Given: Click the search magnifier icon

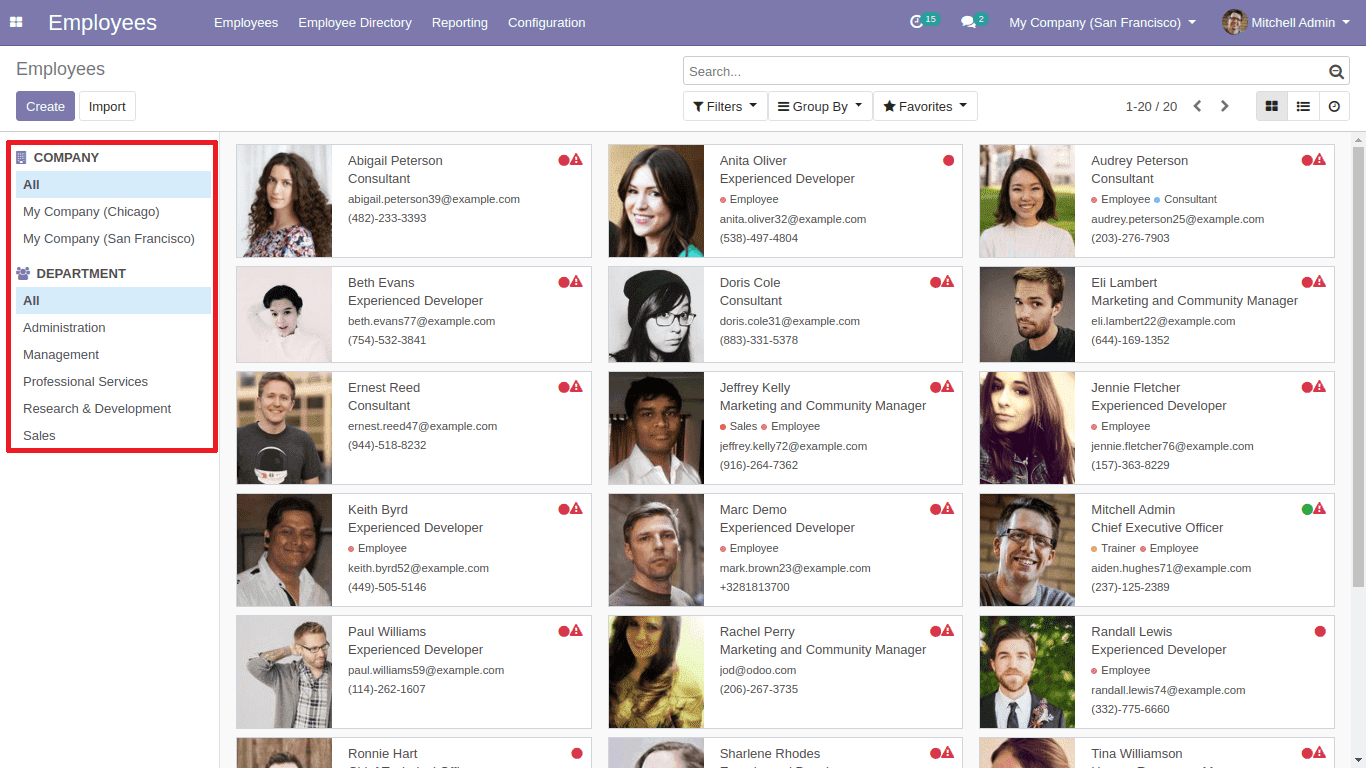Looking at the screenshot, I should point(1336,72).
